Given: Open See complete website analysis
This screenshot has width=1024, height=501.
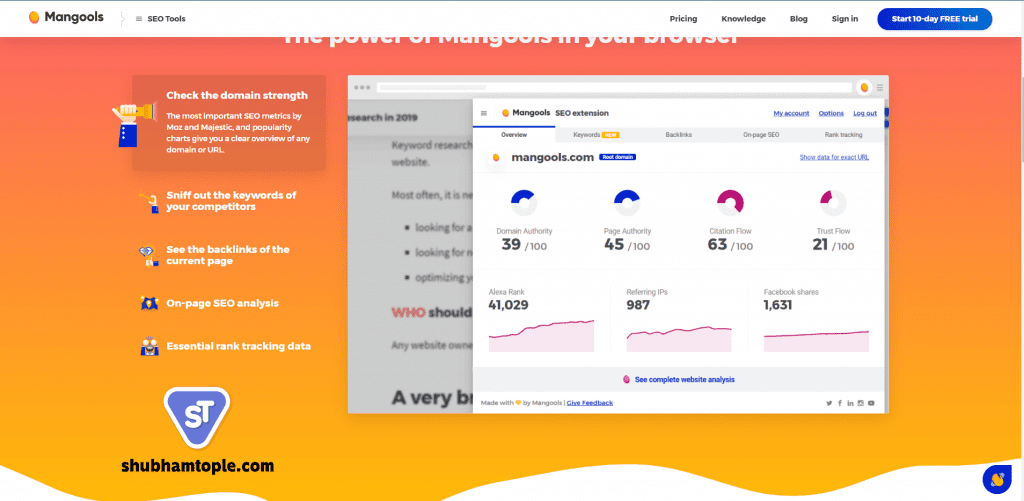Looking at the screenshot, I should (x=679, y=380).
